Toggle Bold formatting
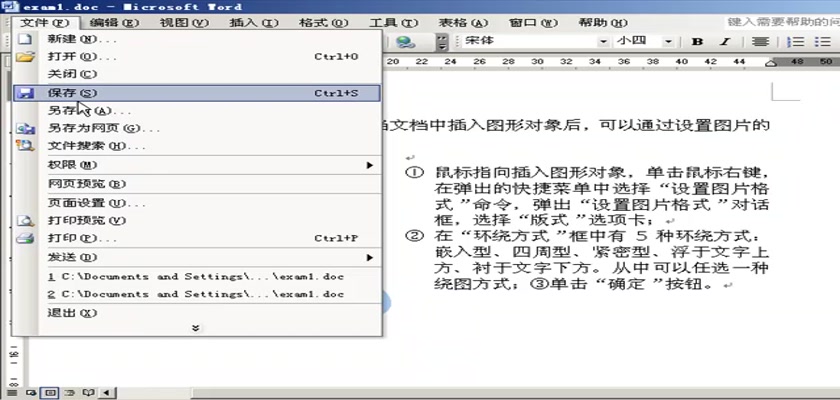840x400 pixels. pyautogui.click(x=697, y=41)
